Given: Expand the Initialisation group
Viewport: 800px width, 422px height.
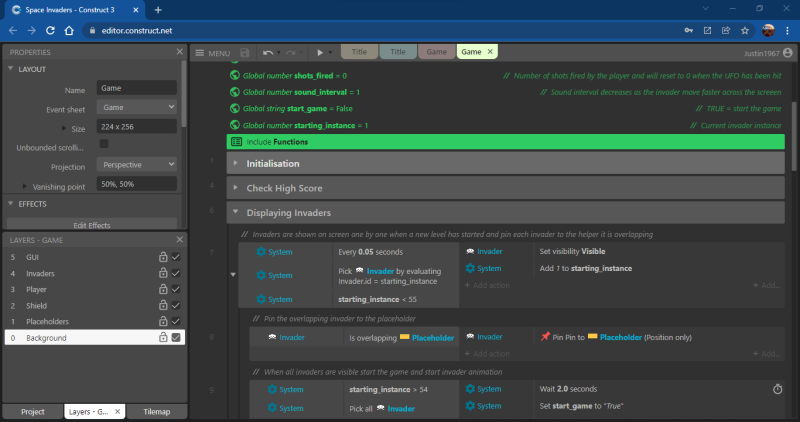Looking at the screenshot, I should [x=235, y=163].
